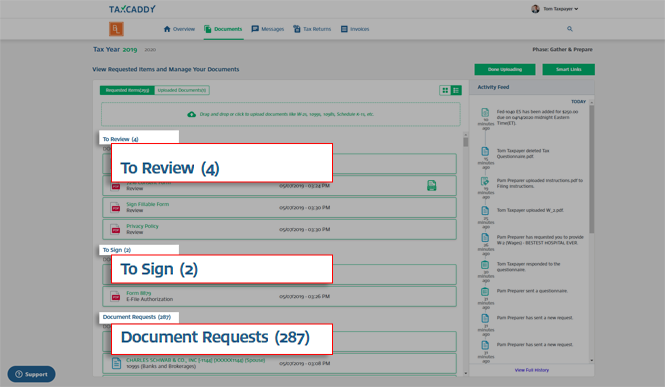Select the Requested Items toggle tab
Screen dimensions: 665x387
[127, 90]
